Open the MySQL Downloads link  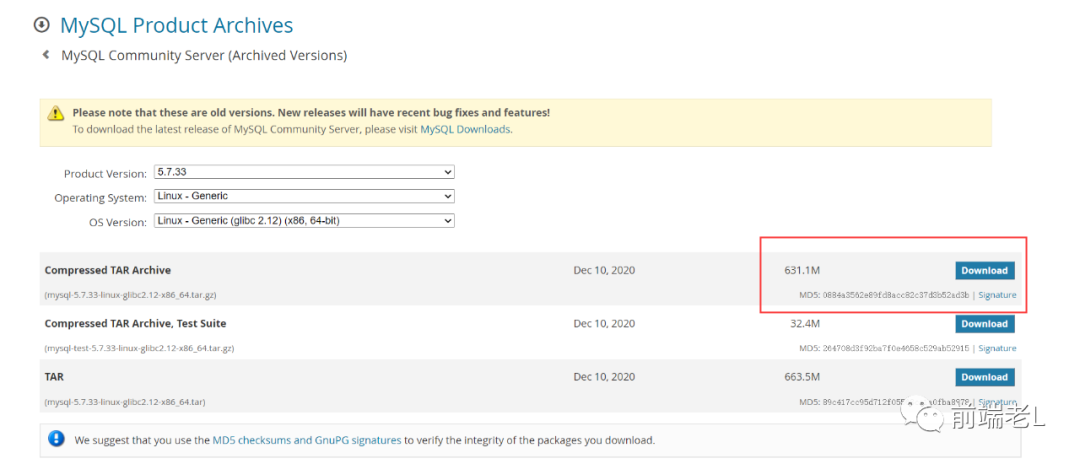(465, 130)
